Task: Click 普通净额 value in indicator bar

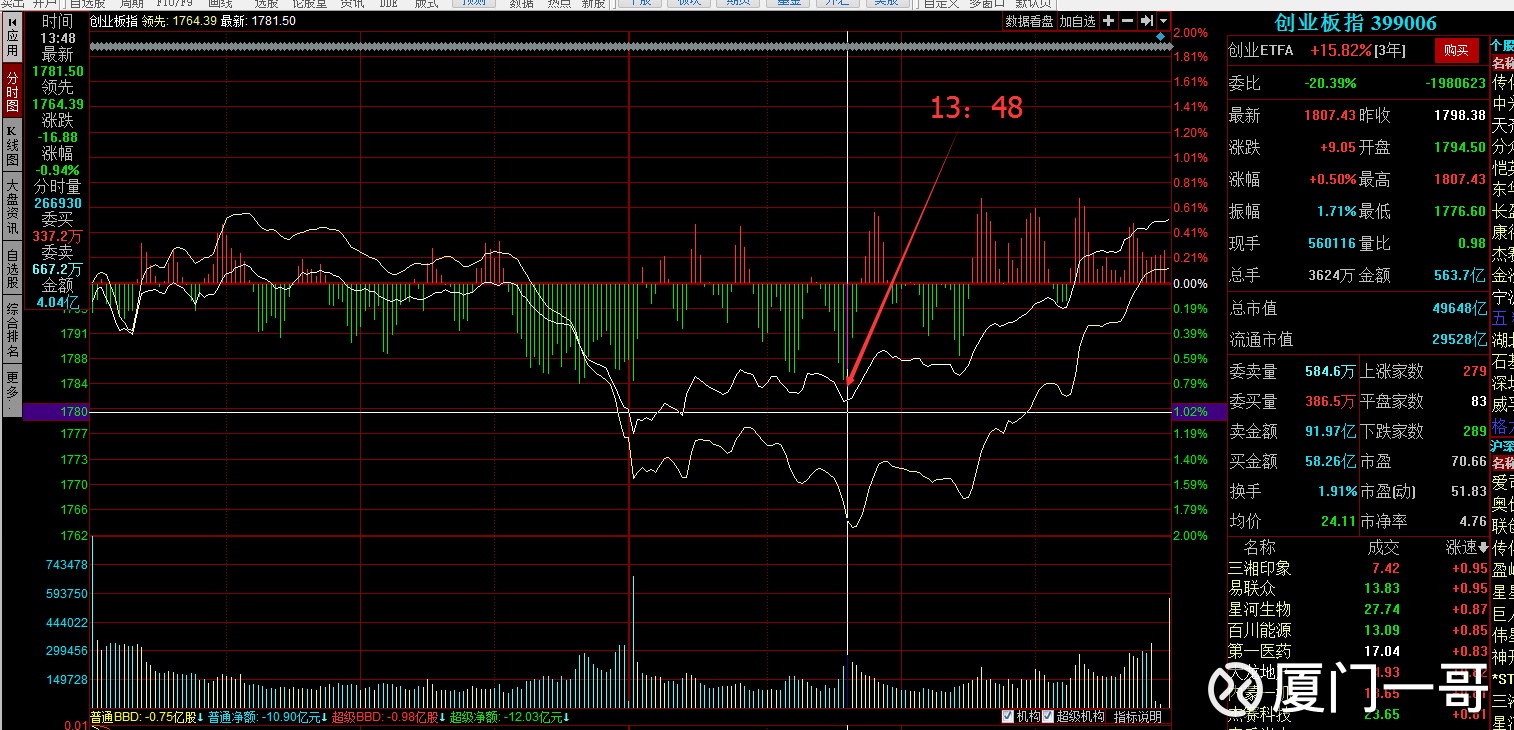Action: point(267,717)
